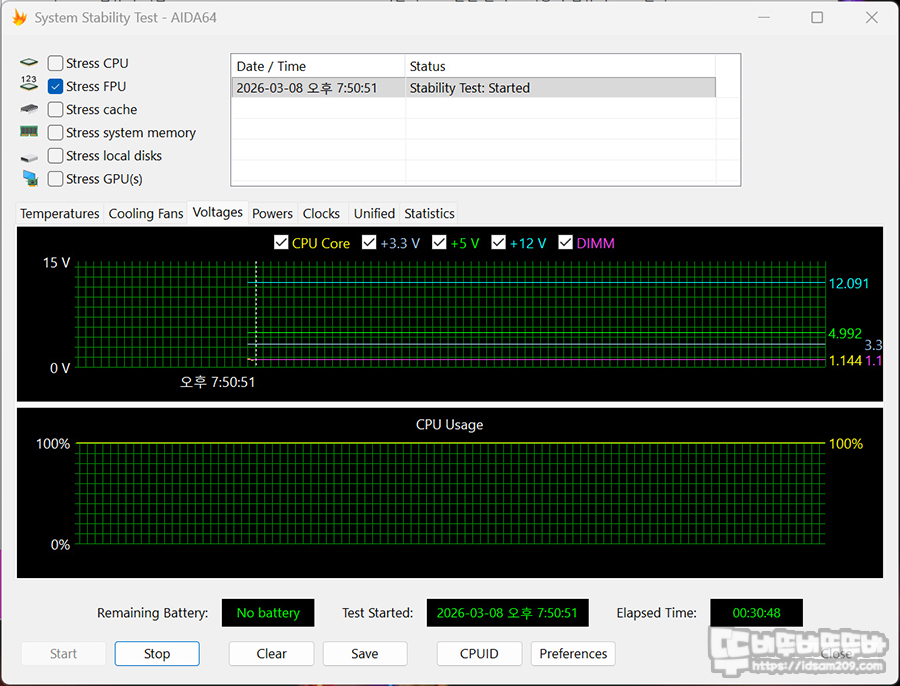
Task: Click the AIDA64 flame icon in title bar
Action: [x=20, y=17]
